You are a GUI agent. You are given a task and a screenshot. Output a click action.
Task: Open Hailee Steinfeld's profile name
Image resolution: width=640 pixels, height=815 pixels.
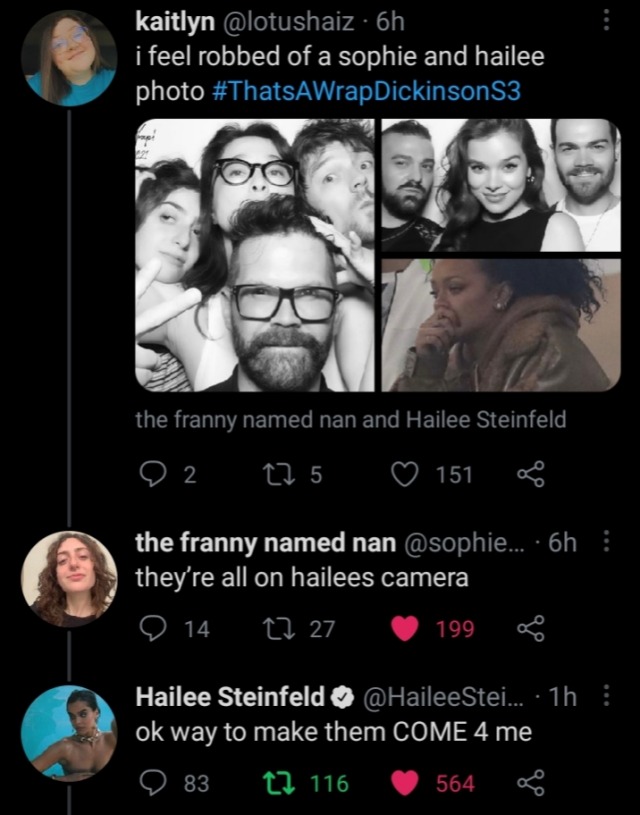230,697
